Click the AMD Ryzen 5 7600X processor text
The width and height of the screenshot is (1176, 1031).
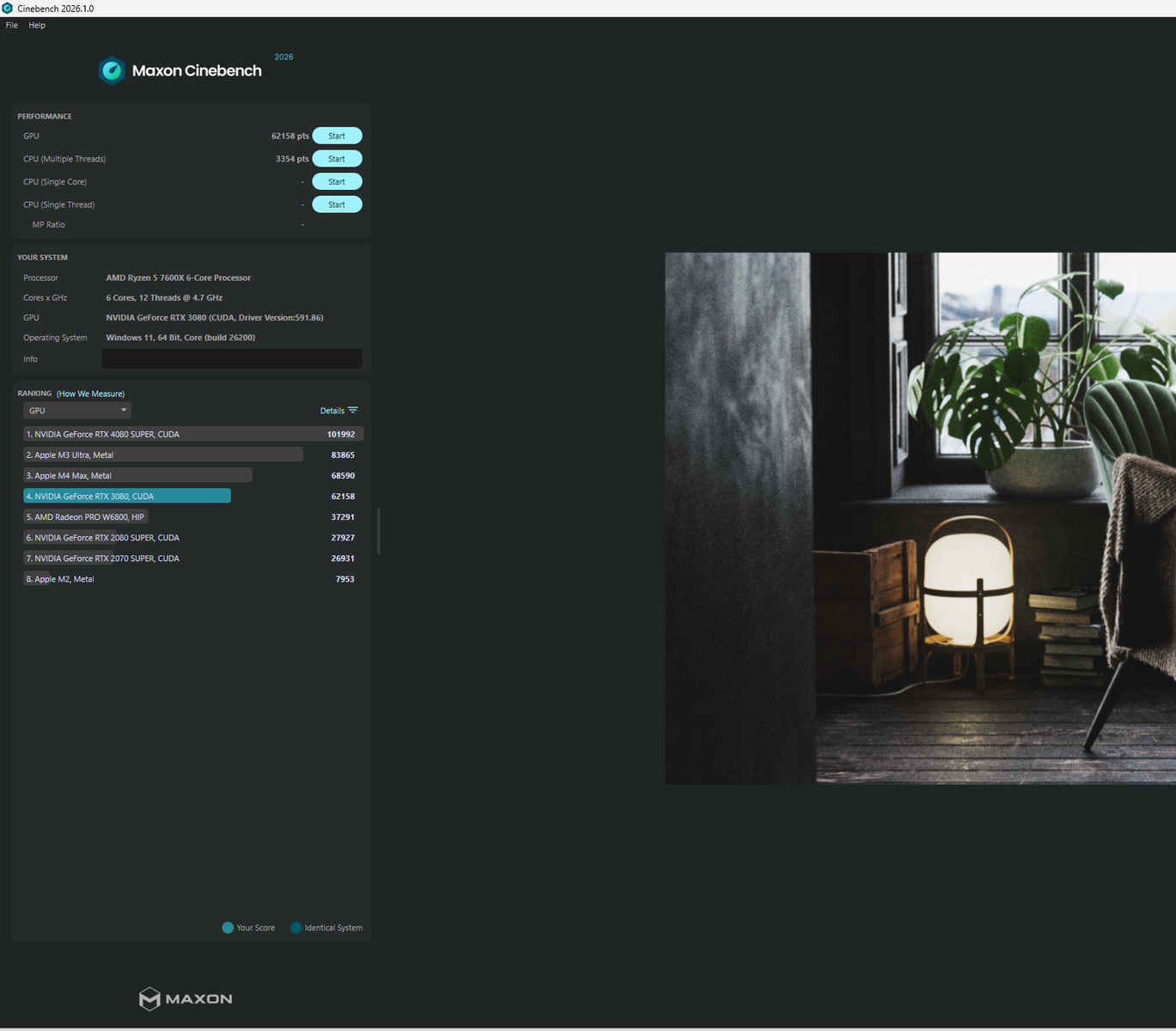179,278
